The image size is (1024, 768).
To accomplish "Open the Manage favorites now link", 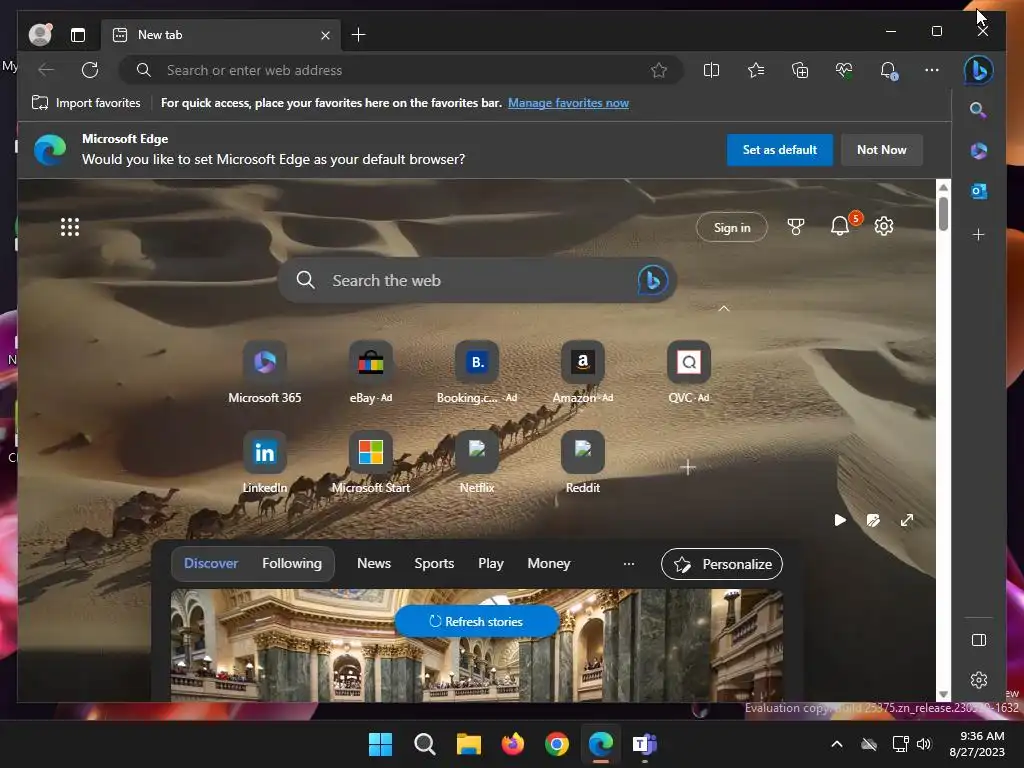I will tap(568, 103).
